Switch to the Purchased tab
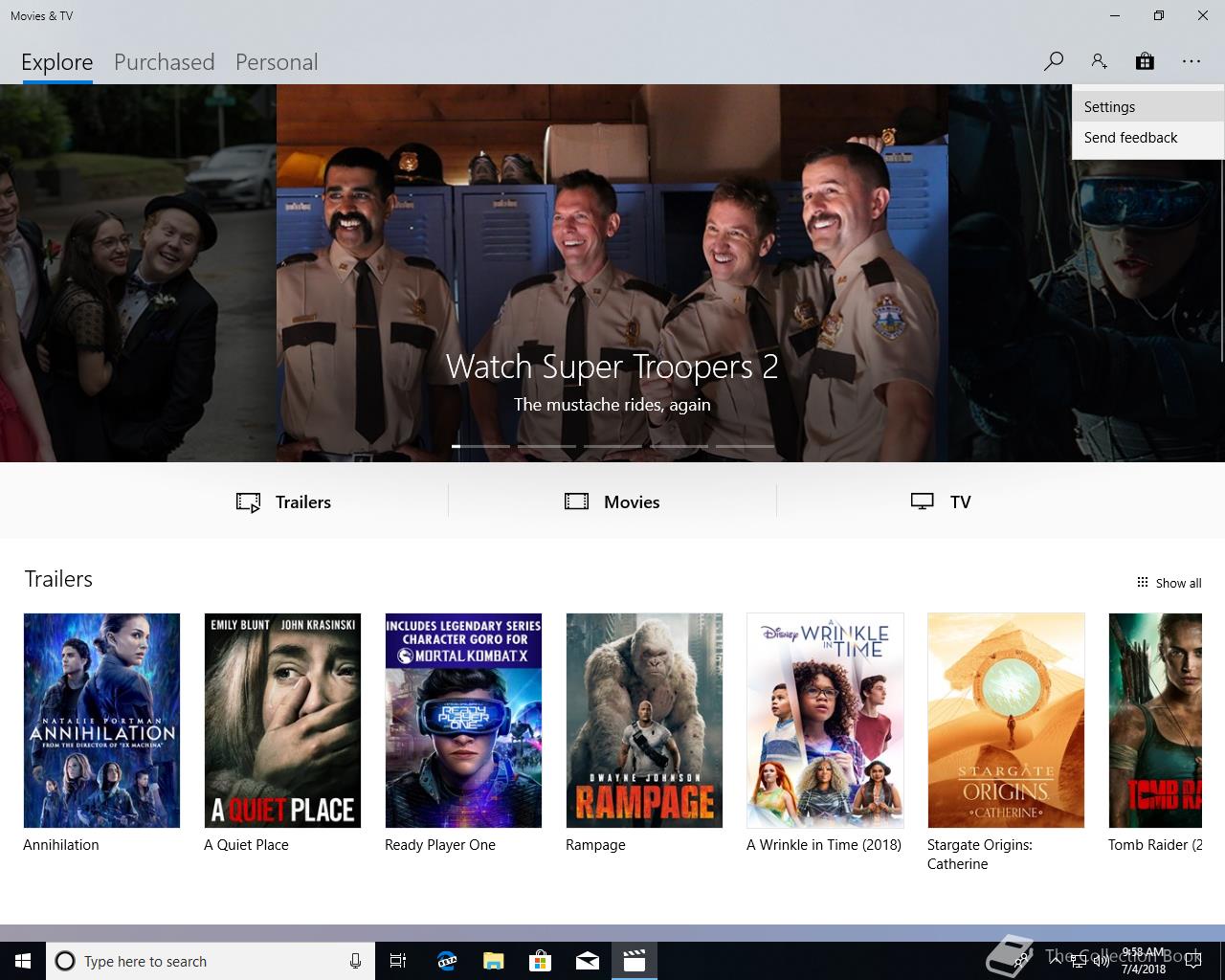 165,62
